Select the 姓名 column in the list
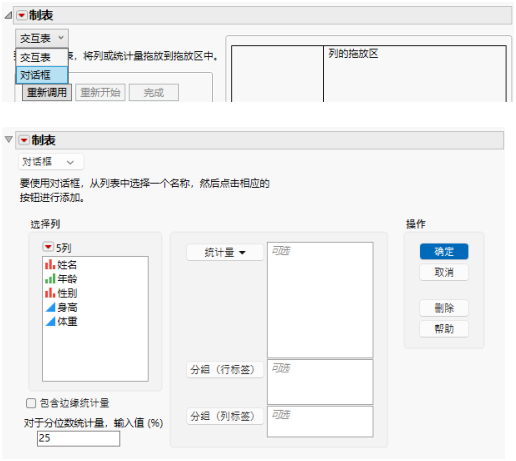 (61, 265)
